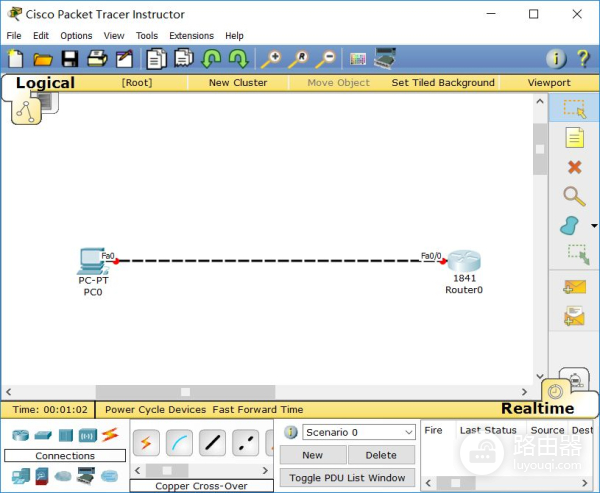Image resolution: width=600 pixels, height=493 pixels.
Task: Select Connections lightning category icon
Action: click(110, 435)
